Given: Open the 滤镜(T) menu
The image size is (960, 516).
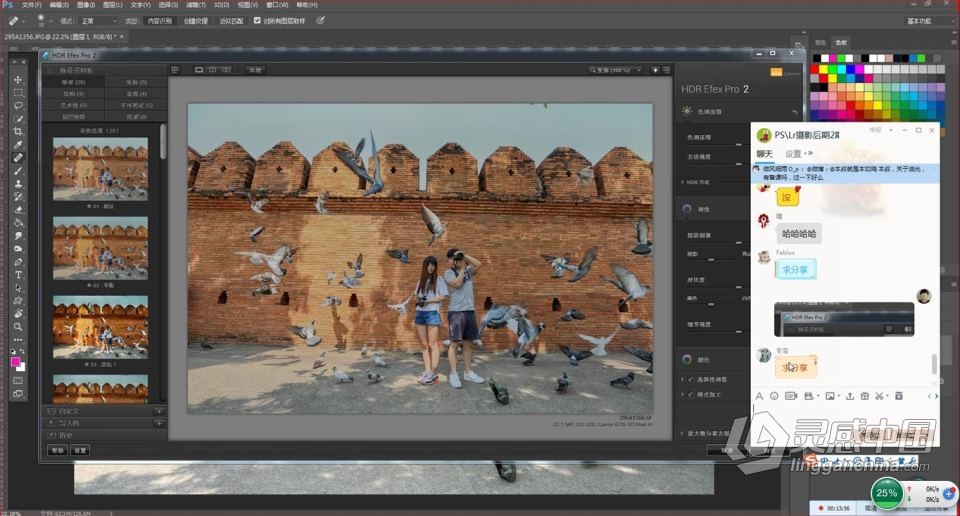Looking at the screenshot, I should point(198,5).
